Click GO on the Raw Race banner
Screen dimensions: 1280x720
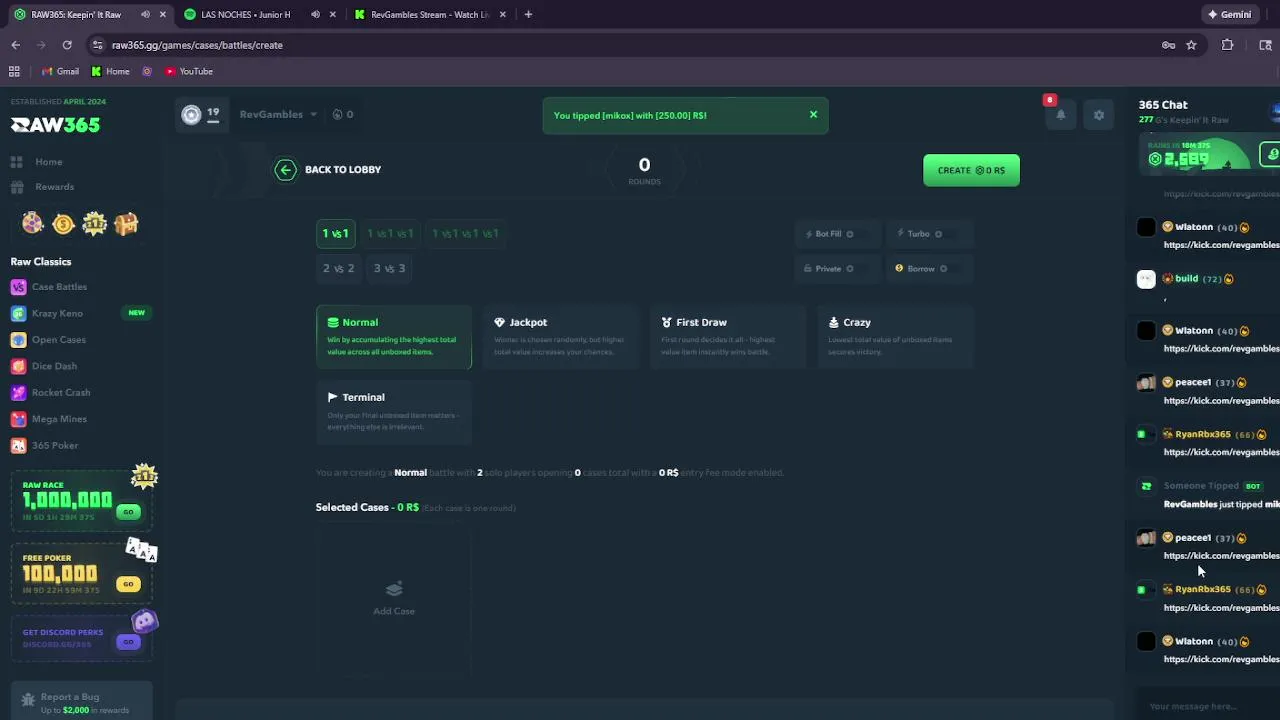[x=128, y=512]
